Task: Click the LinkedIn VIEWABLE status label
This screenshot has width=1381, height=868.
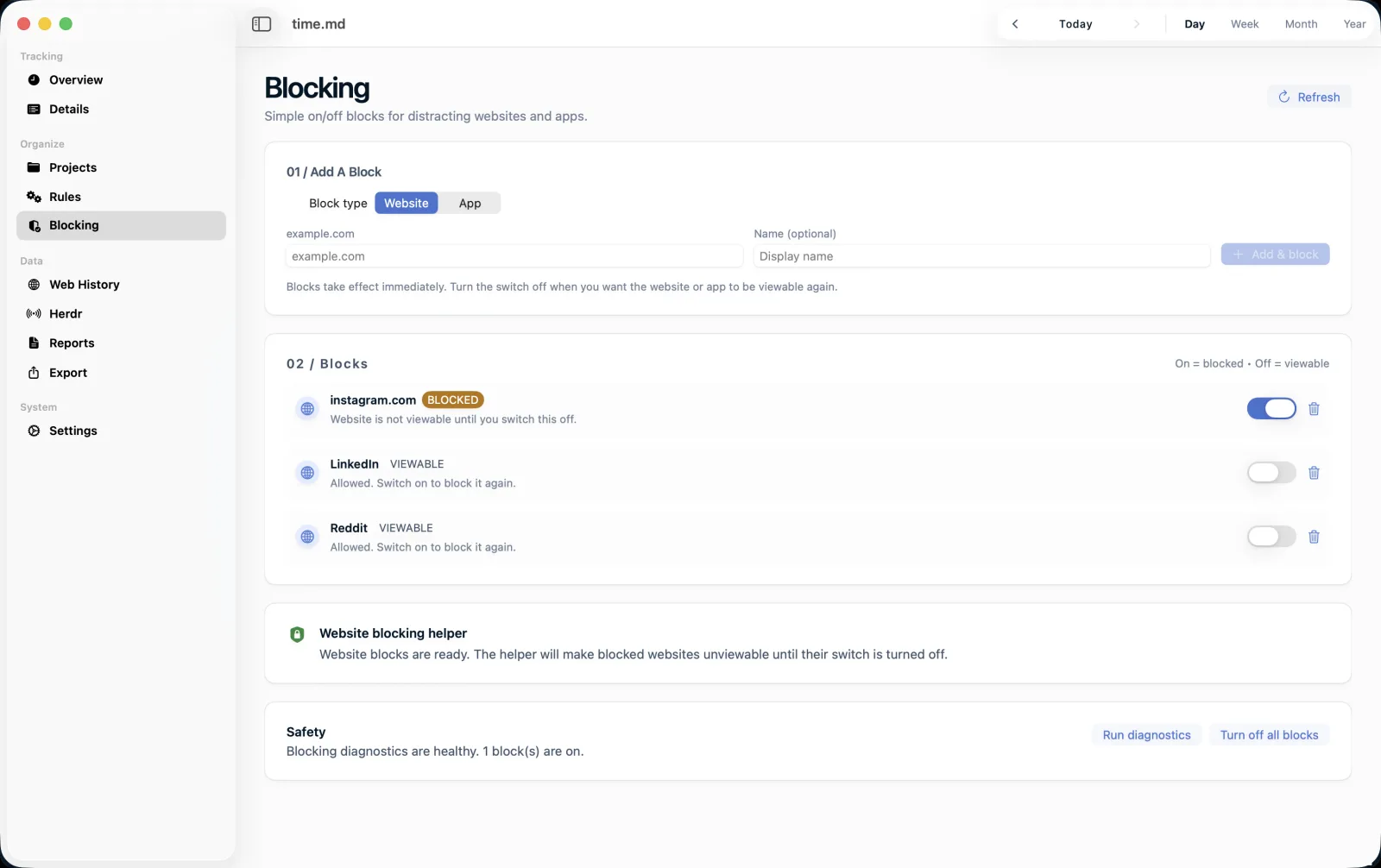Action: 417,464
